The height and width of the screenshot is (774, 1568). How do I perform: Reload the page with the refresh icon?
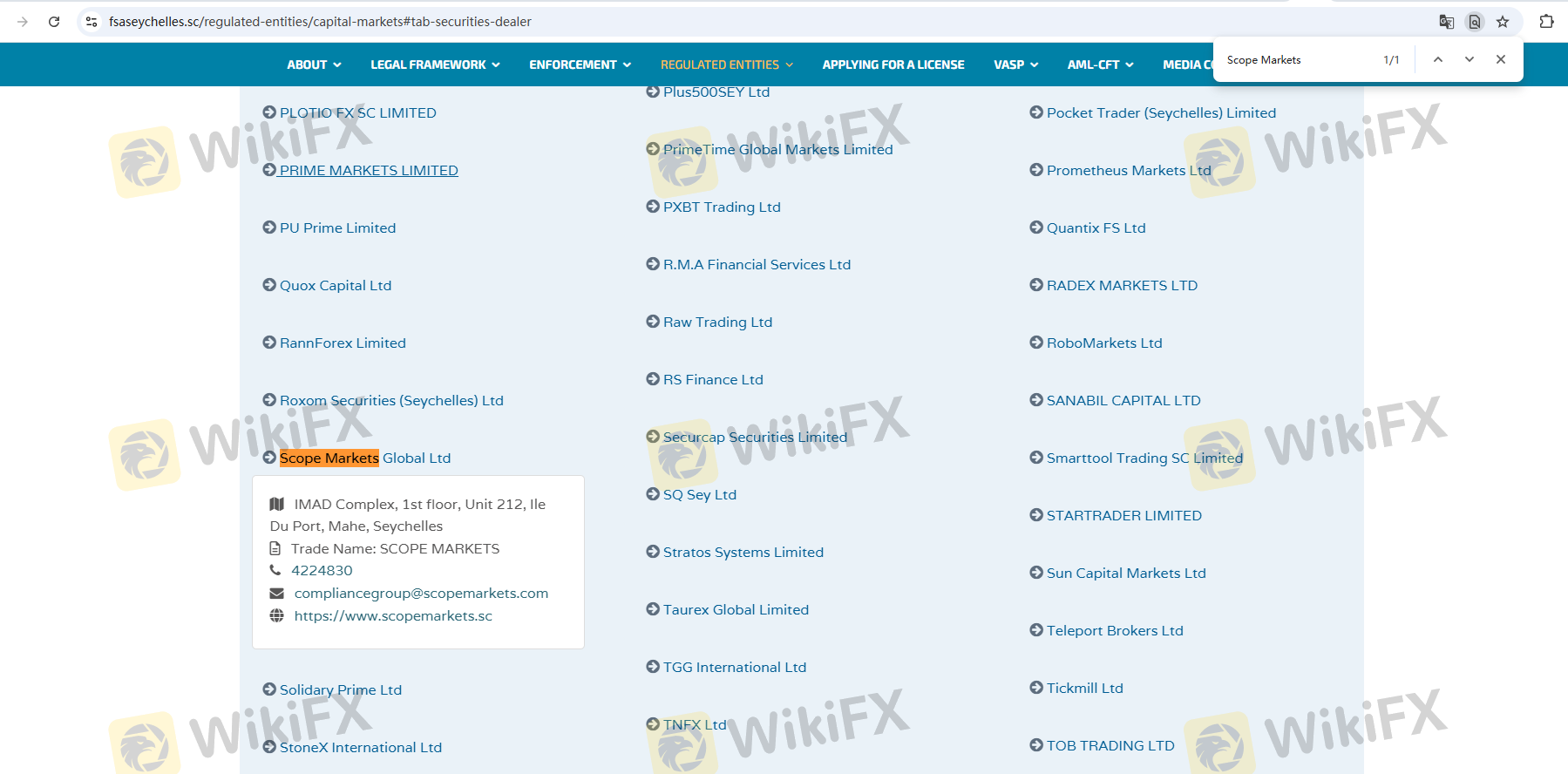[54, 22]
